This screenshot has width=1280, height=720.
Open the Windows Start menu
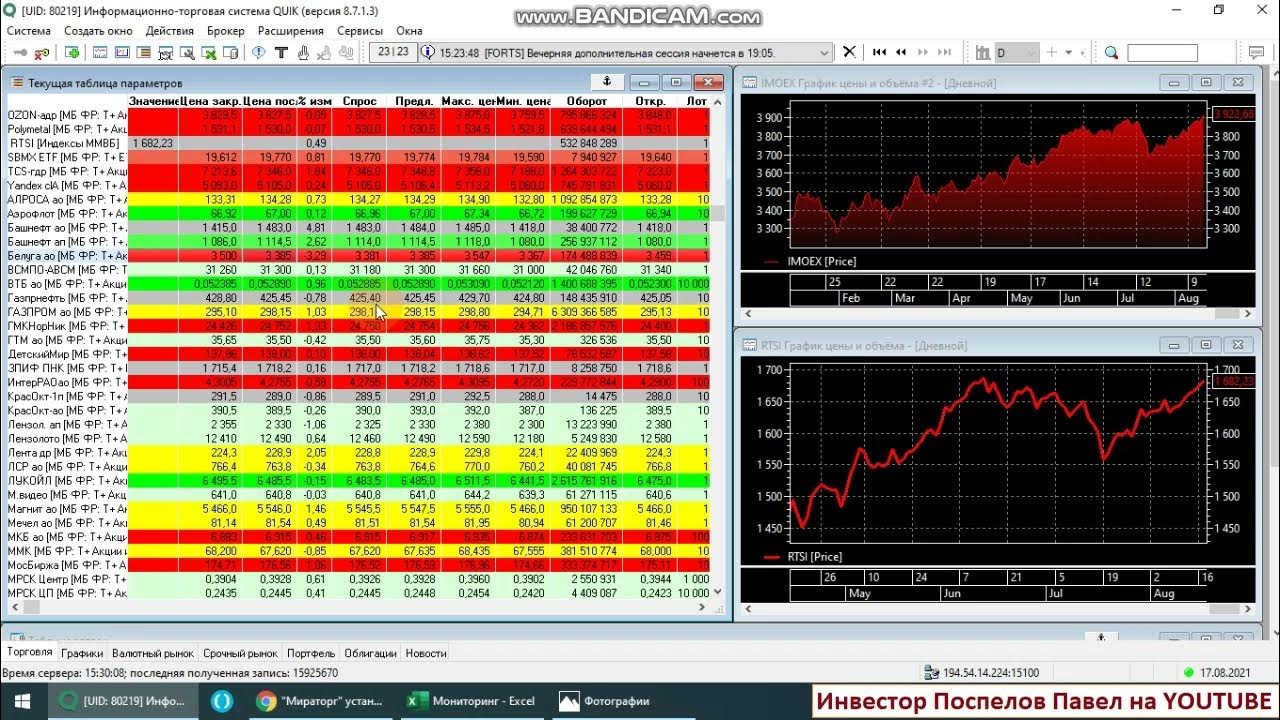point(22,701)
